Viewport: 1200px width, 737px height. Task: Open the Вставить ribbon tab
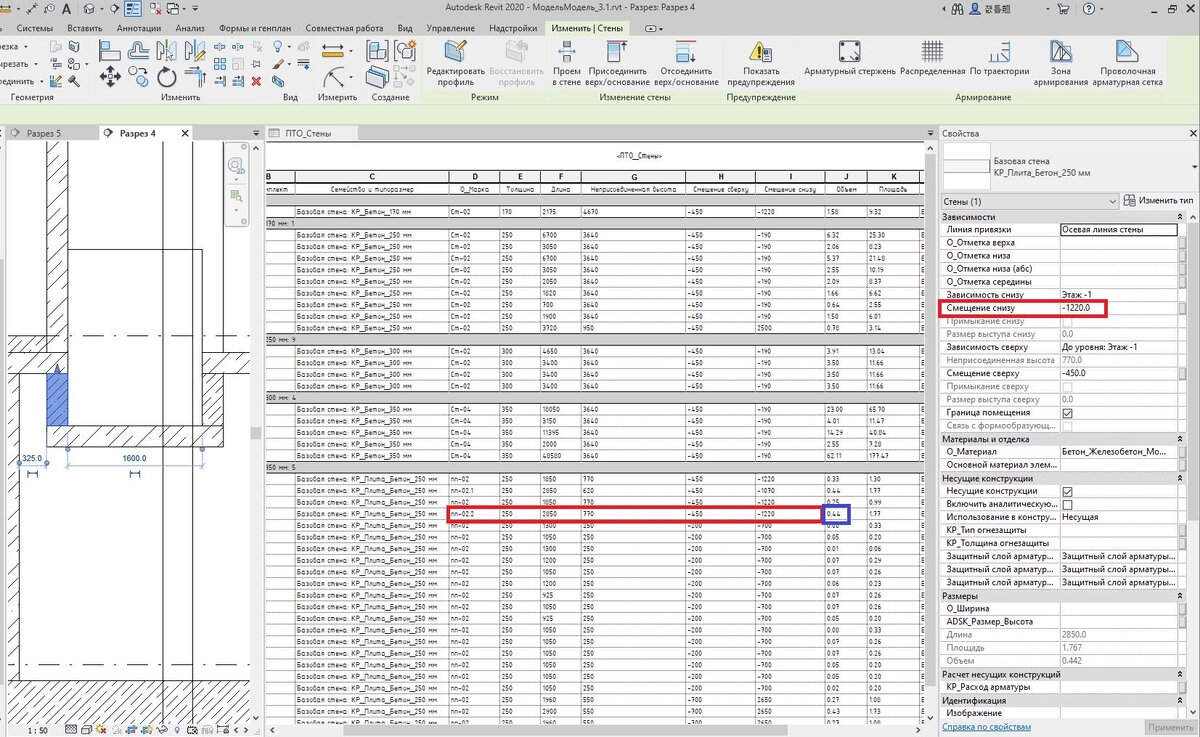click(x=85, y=28)
